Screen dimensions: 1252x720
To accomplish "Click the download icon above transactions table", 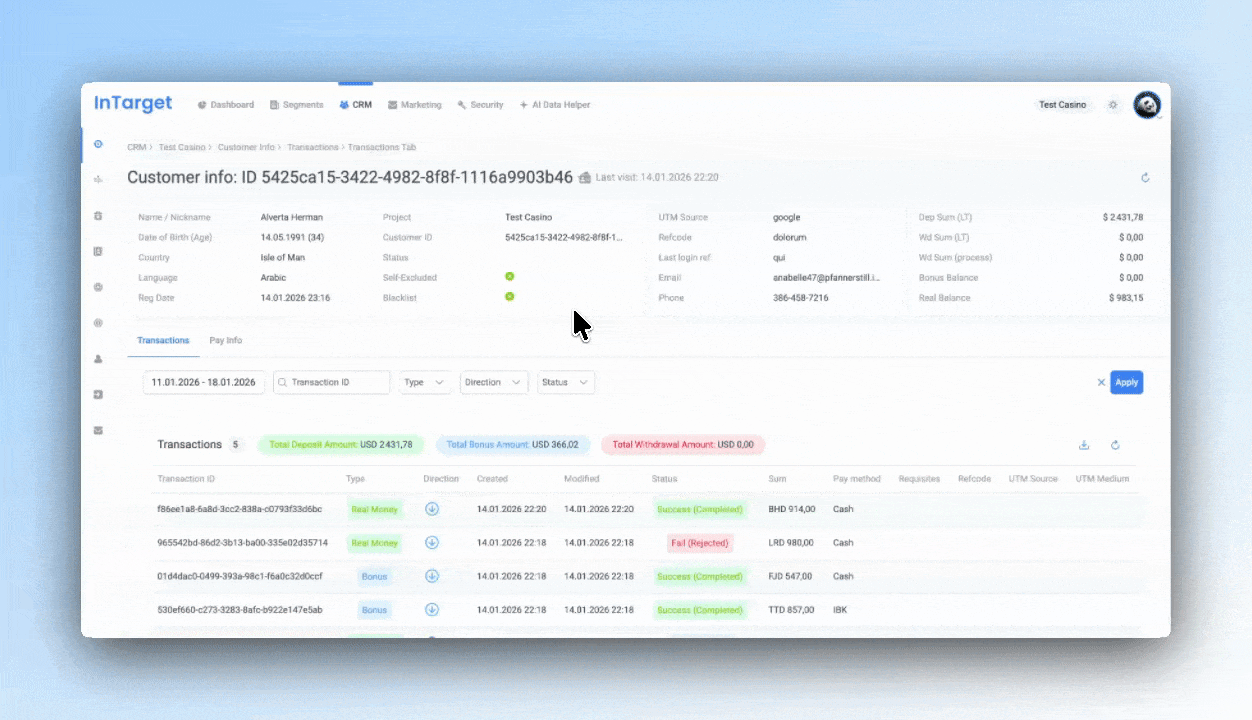I will [x=1084, y=445].
